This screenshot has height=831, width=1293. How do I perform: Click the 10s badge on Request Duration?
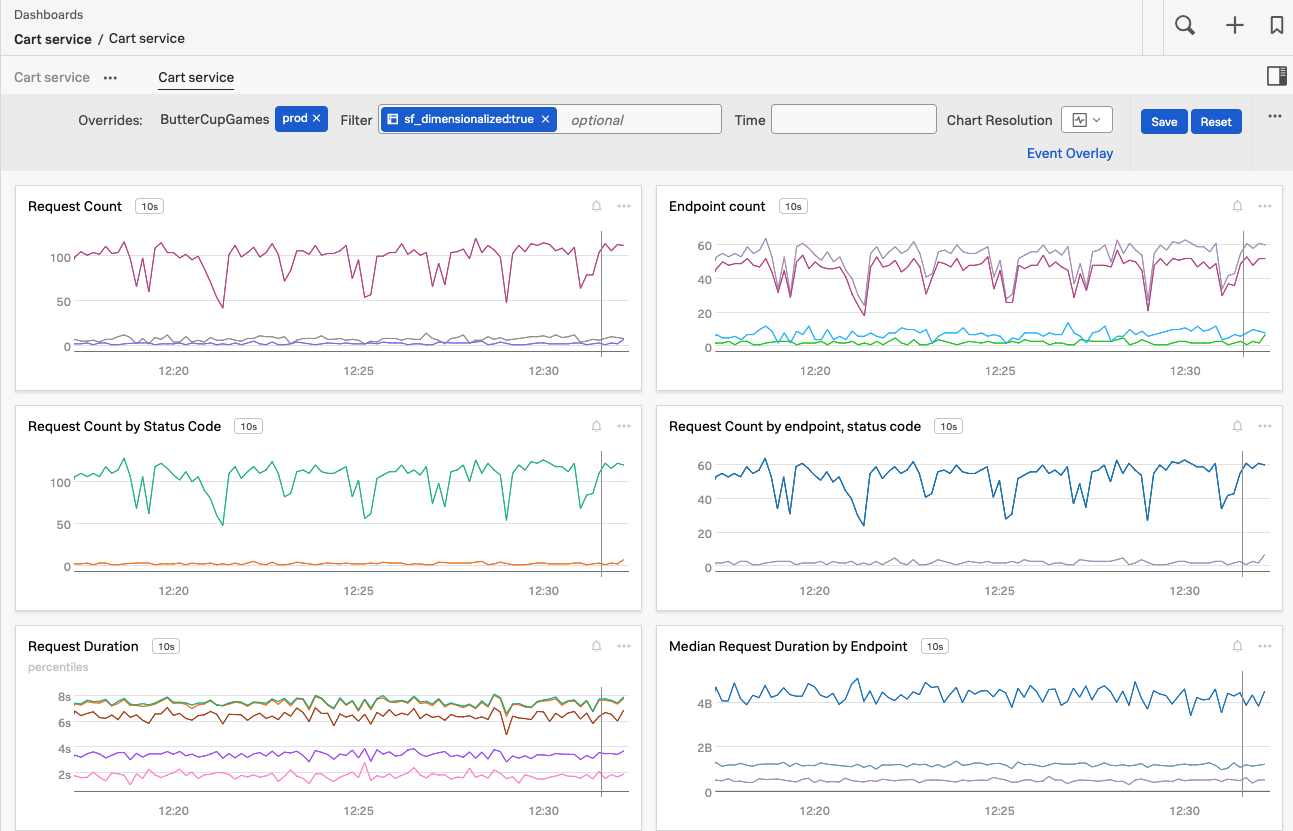(x=166, y=646)
